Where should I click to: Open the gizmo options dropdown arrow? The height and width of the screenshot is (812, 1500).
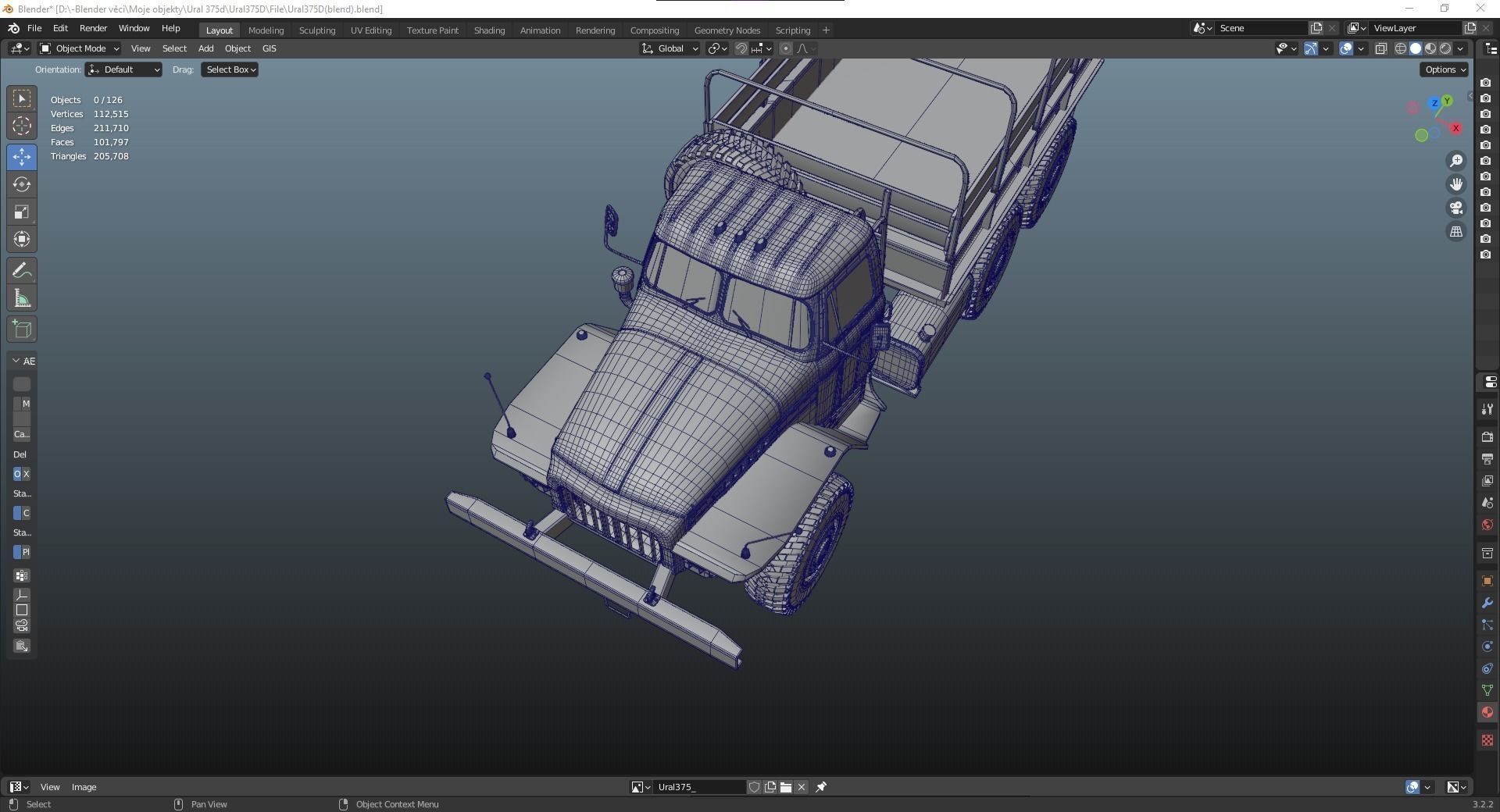pos(1326,48)
